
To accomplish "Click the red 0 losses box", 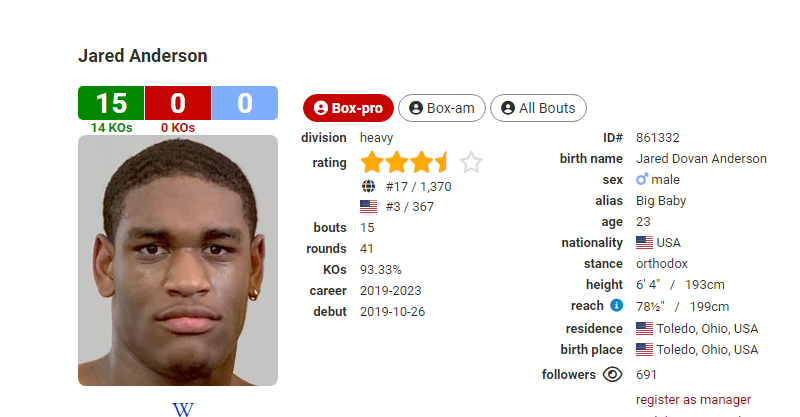I will click(178, 103).
